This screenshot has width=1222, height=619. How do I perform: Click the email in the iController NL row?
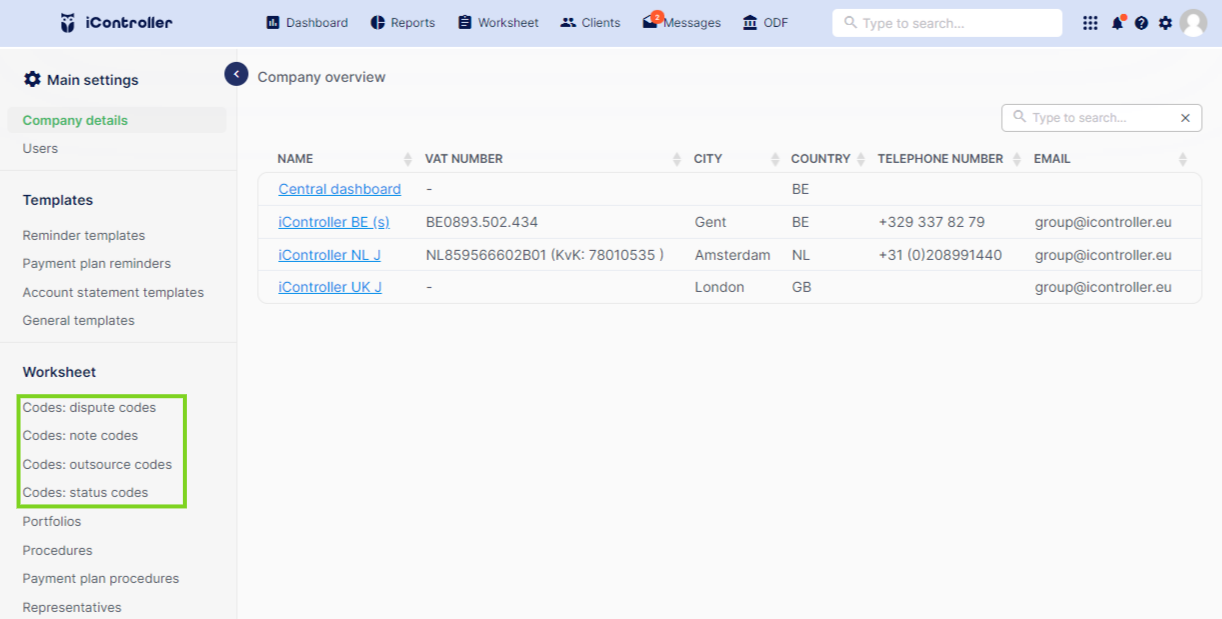click(1103, 255)
